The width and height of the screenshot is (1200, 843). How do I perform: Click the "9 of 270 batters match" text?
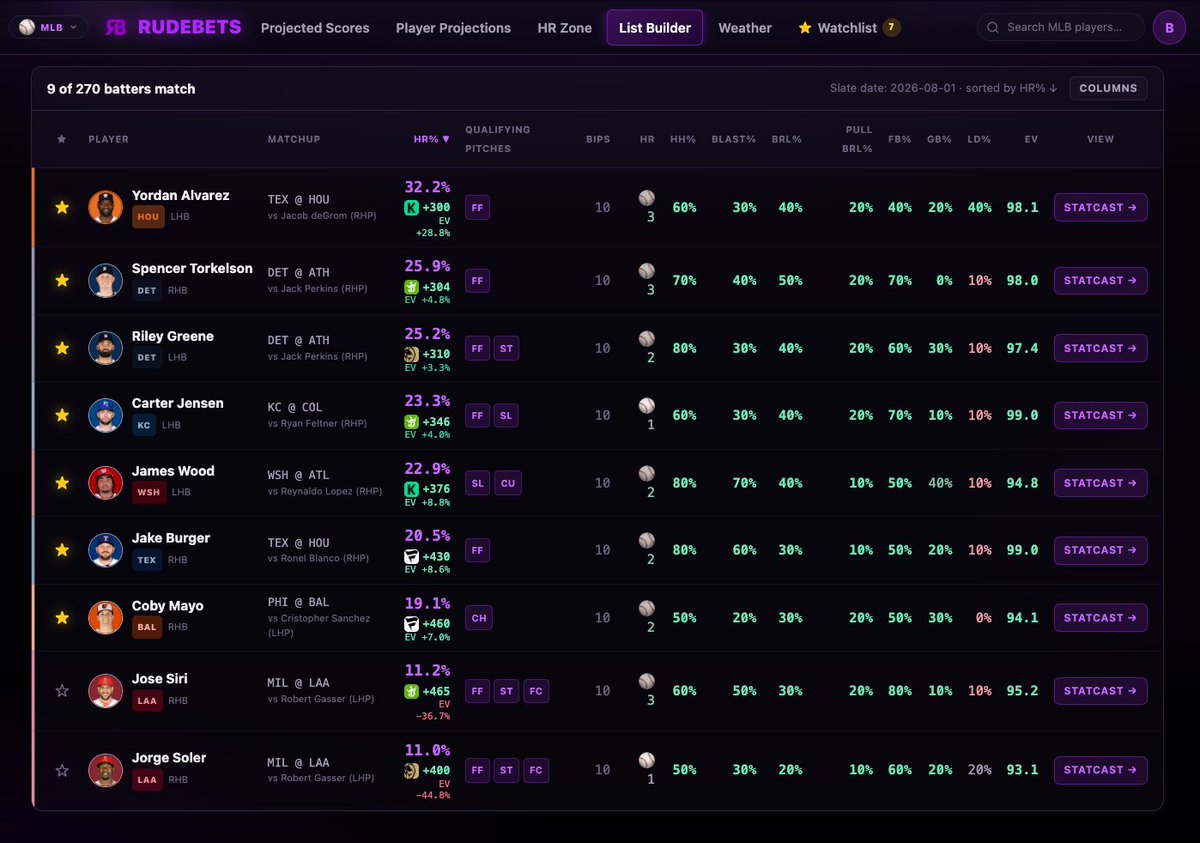coord(121,89)
